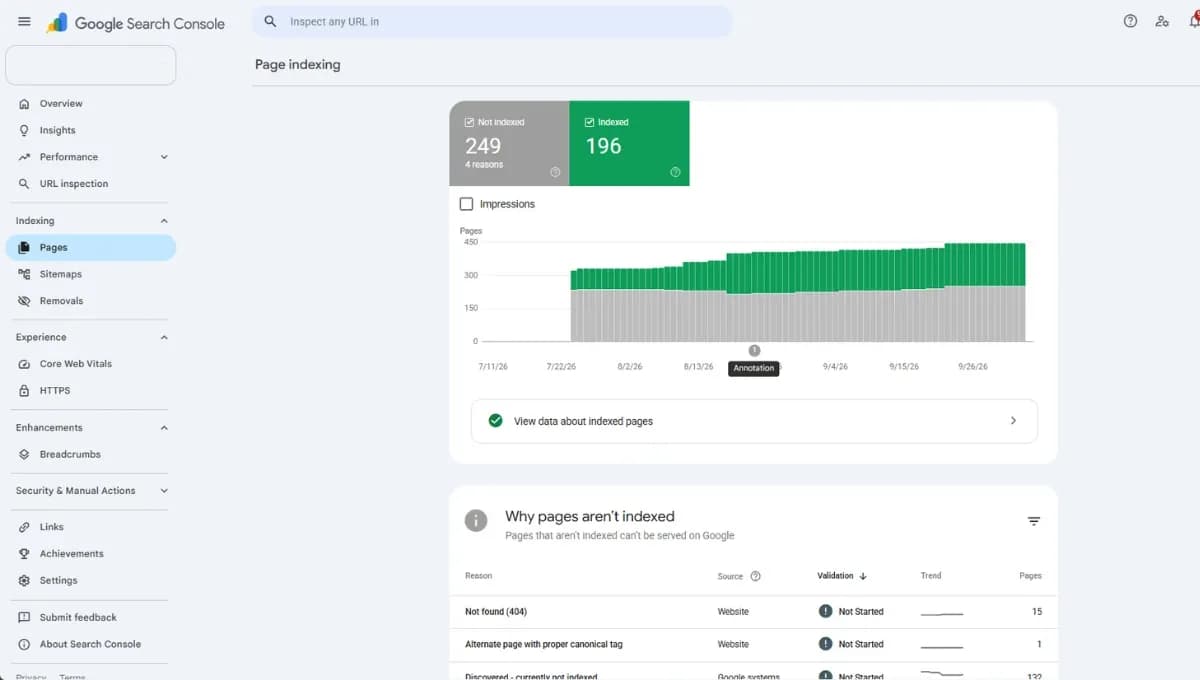This screenshot has height=680, width=1200.
Task: Click the Sitemaps icon
Action: tap(24, 274)
